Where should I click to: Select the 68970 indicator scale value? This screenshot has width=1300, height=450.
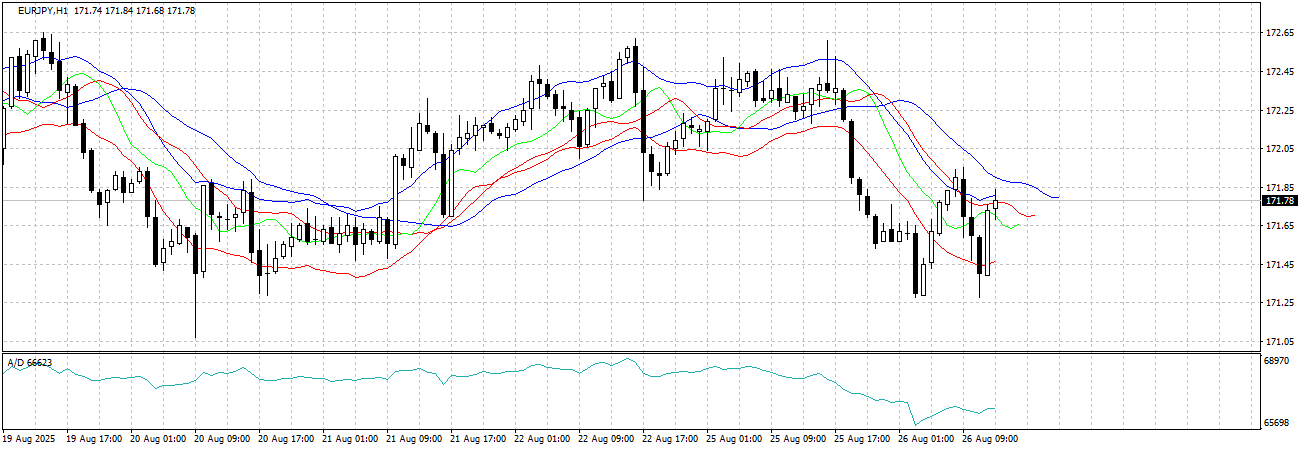coord(1276,359)
